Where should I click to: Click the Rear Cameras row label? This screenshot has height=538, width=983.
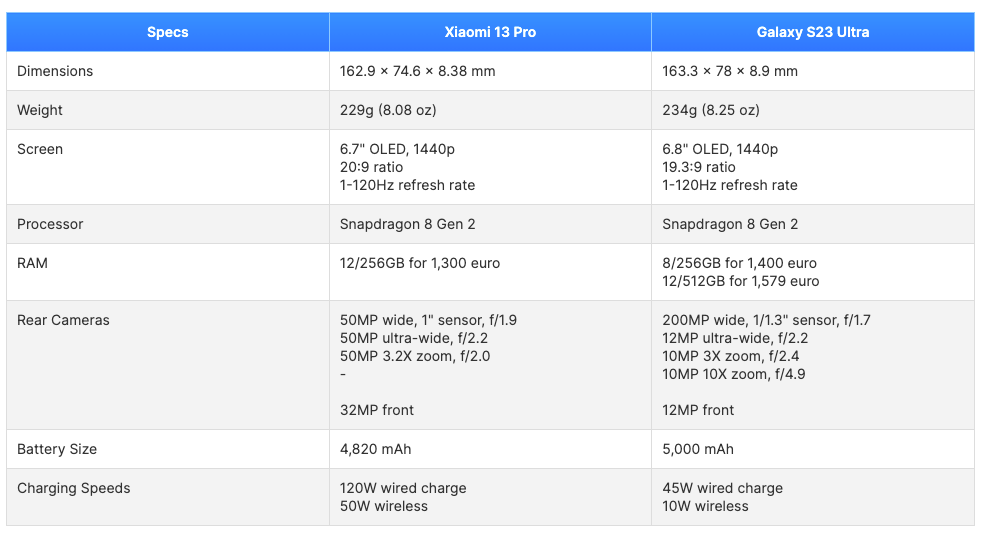click(x=63, y=320)
